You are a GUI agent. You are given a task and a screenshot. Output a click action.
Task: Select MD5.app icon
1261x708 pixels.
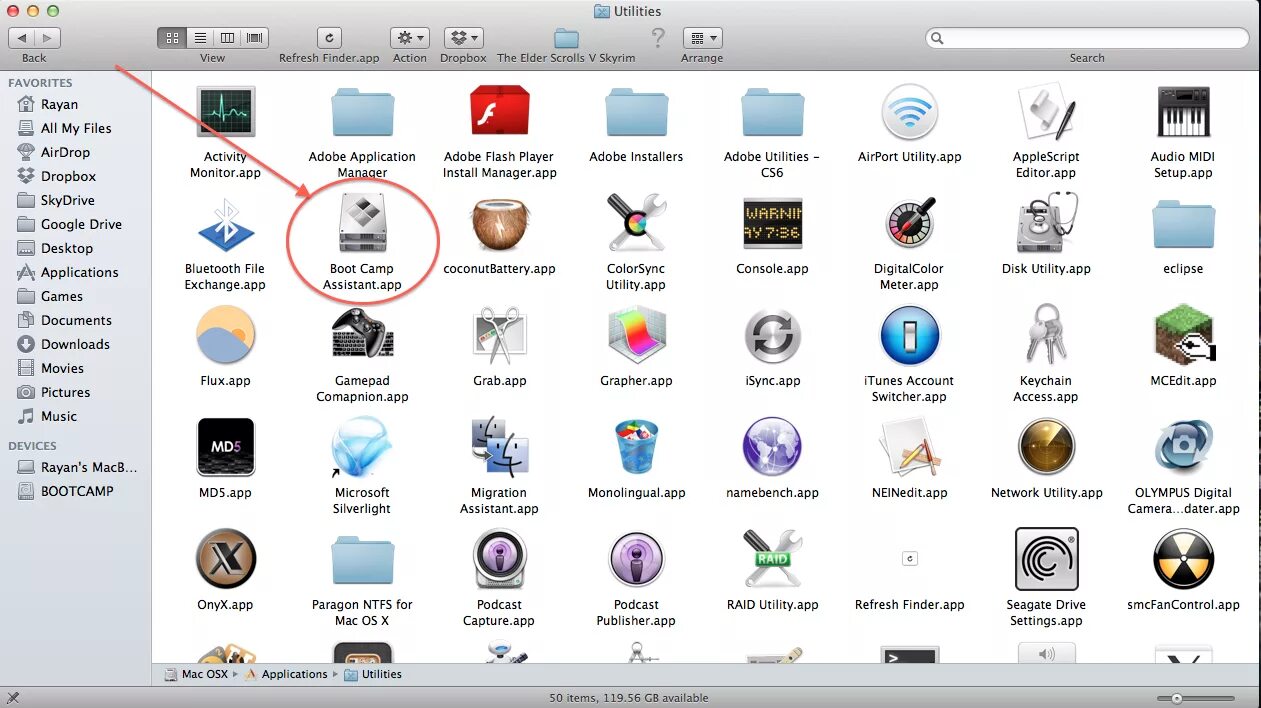[x=225, y=448]
